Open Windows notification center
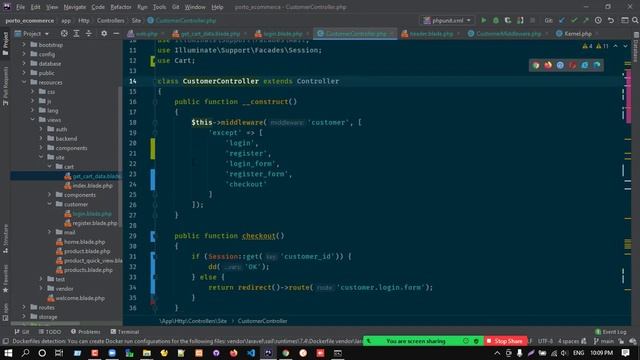This screenshot has width=640, height=360. tap(626, 353)
